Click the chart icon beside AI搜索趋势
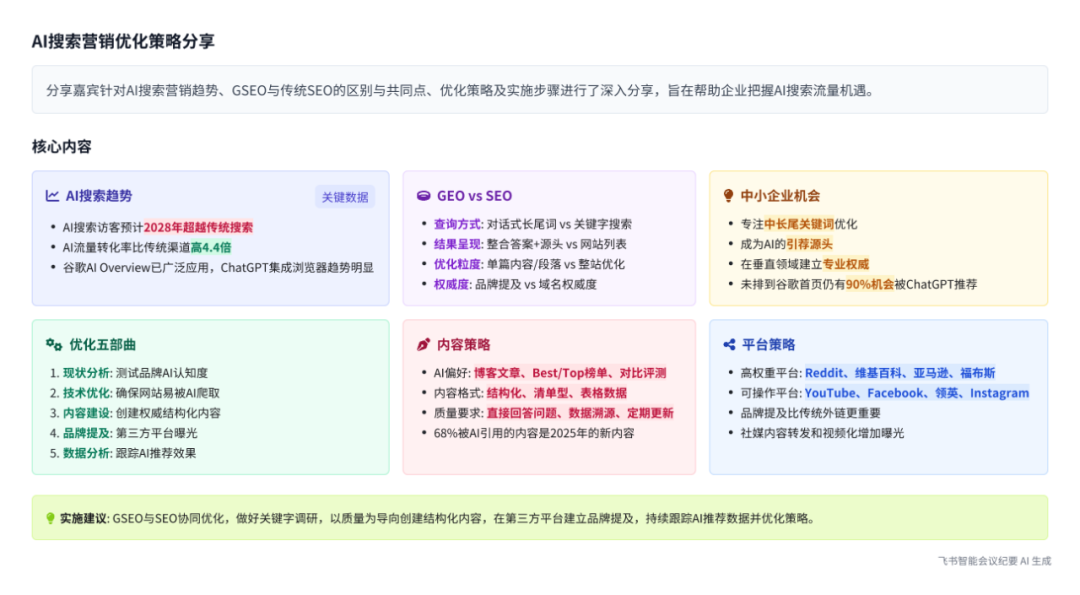 click(x=52, y=196)
